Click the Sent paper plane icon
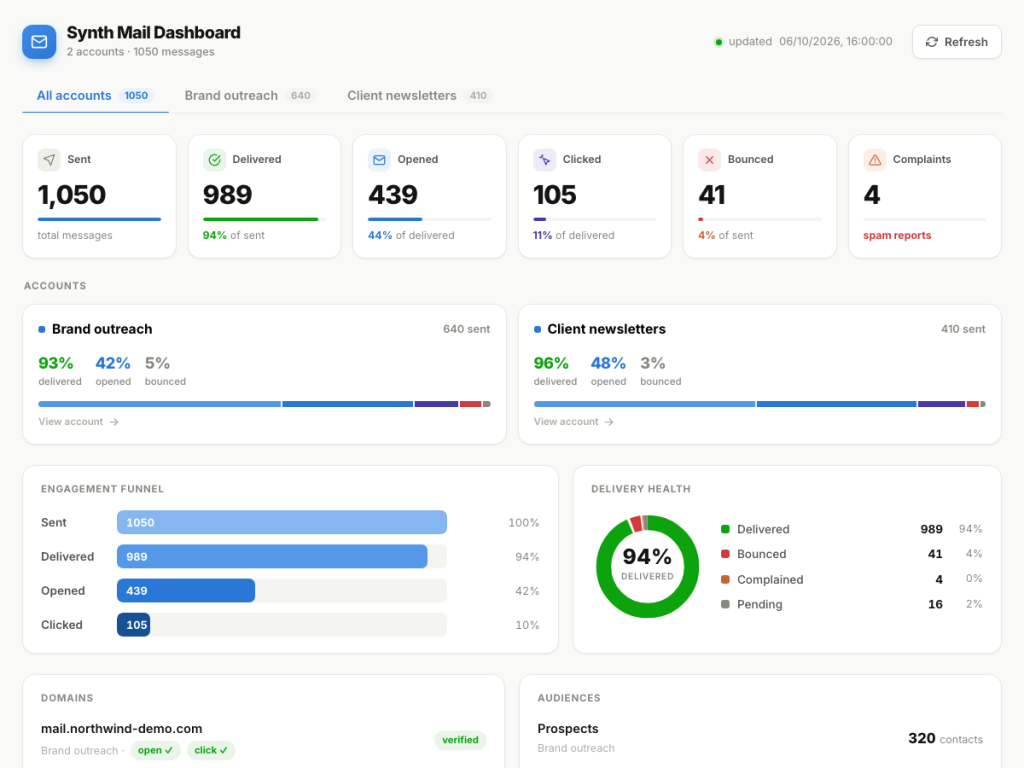 (49, 159)
